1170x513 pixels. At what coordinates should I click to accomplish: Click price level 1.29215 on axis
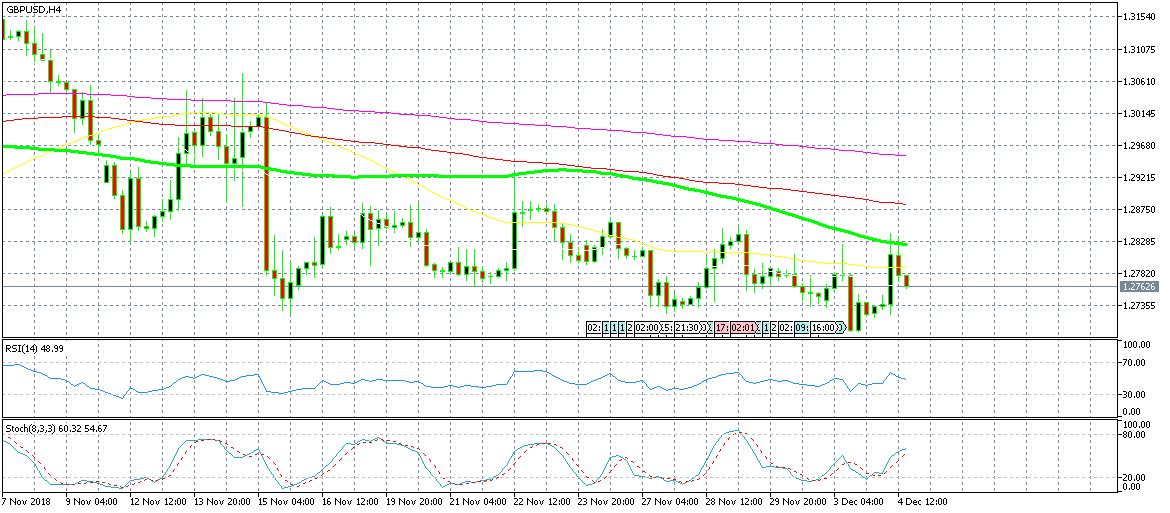pos(1139,177)
